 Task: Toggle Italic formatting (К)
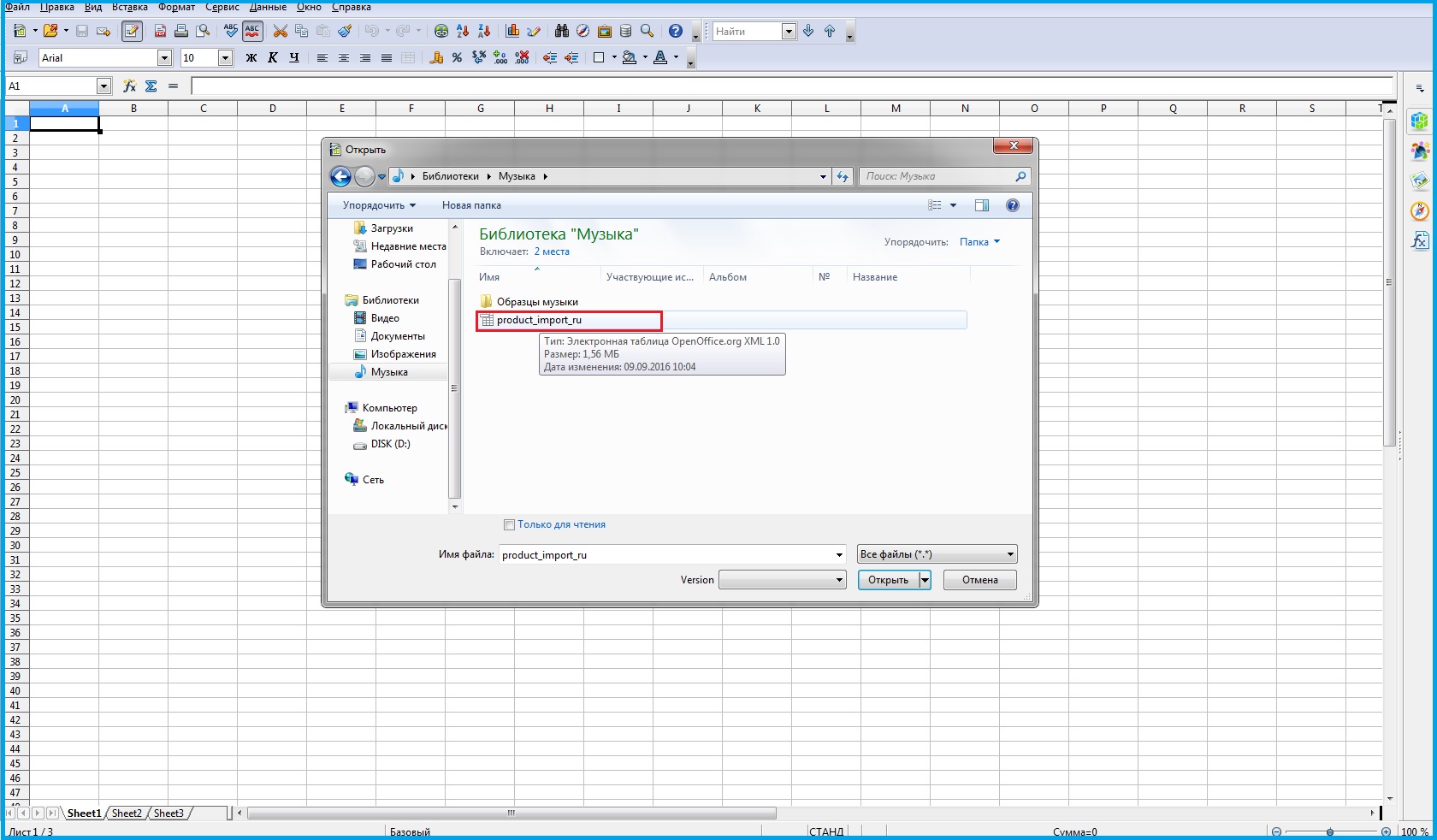(x=273, y=58)
